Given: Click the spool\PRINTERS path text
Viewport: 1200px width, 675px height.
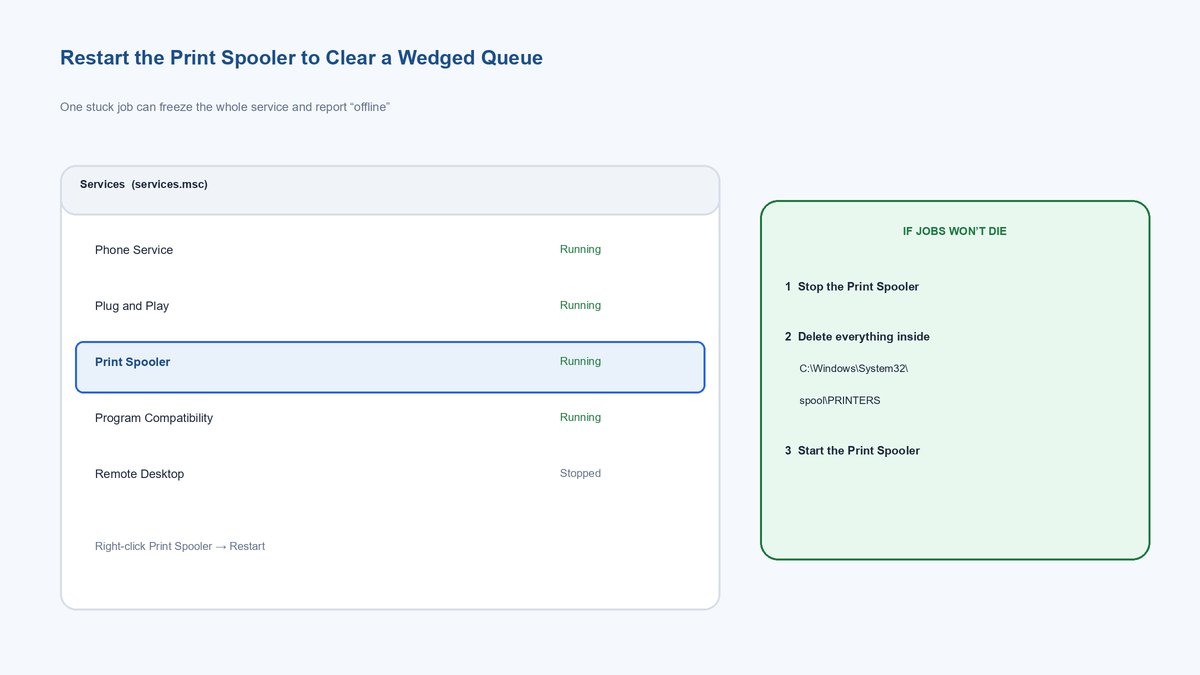Looking at the screenshot, I should tap(840, 401).
